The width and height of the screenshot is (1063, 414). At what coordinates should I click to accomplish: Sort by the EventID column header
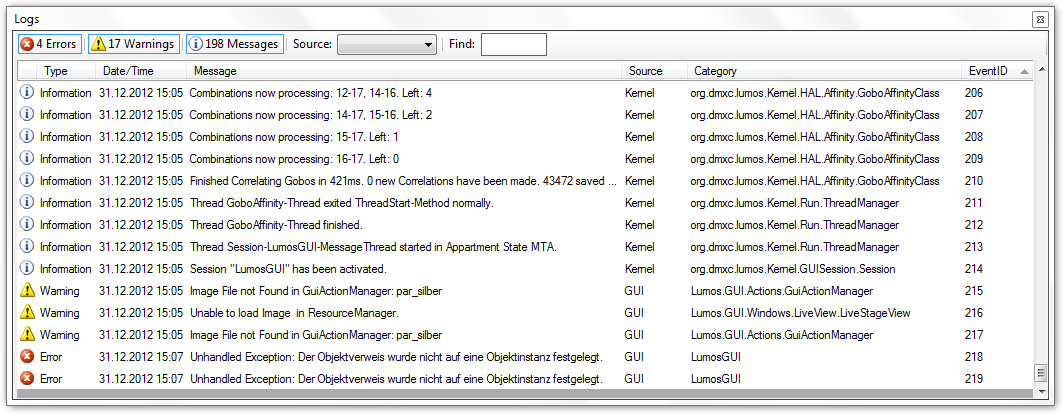click(x=987, y=71)
